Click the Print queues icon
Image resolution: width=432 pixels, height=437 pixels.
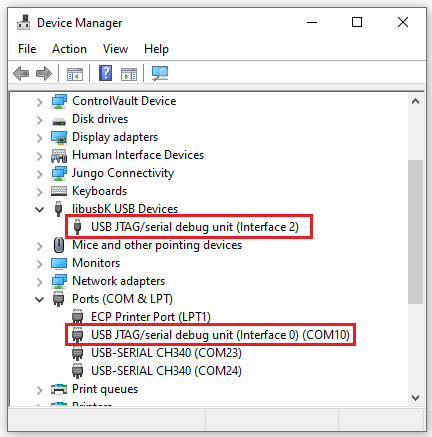pyautogui.click(x=59, y=389)
